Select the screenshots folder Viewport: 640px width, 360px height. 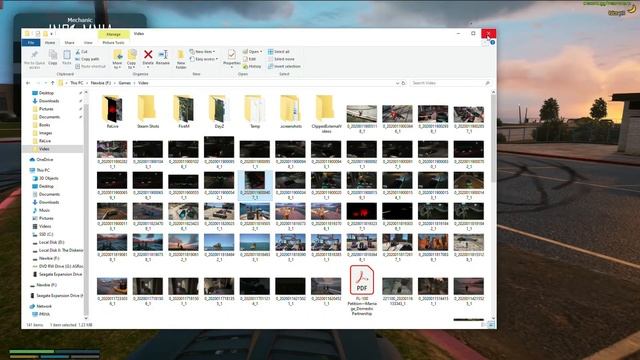click(x=291, y=111)
